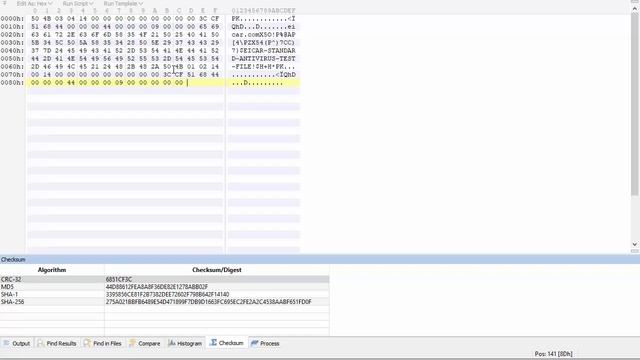640x360 pixels.
Task: Click the 0030h address row label
Action: [x=12, y=42]
